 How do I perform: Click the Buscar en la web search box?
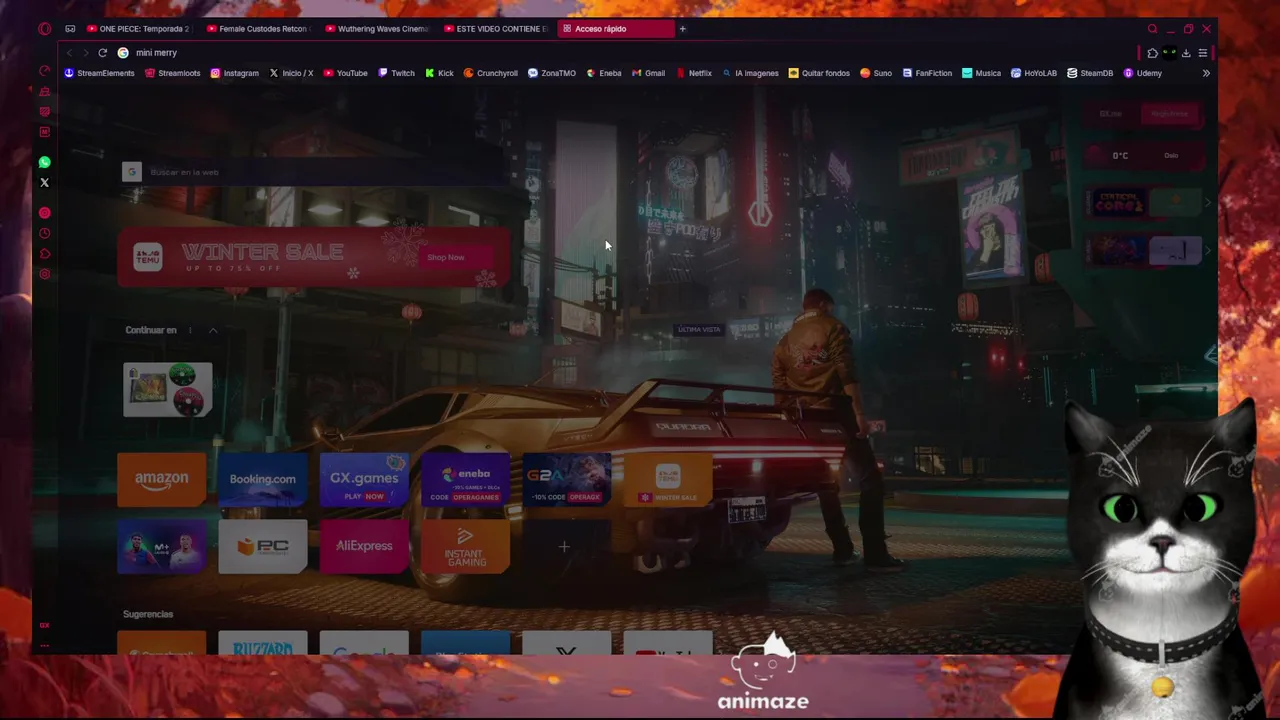pyautogui.click(x=315, y=172)
